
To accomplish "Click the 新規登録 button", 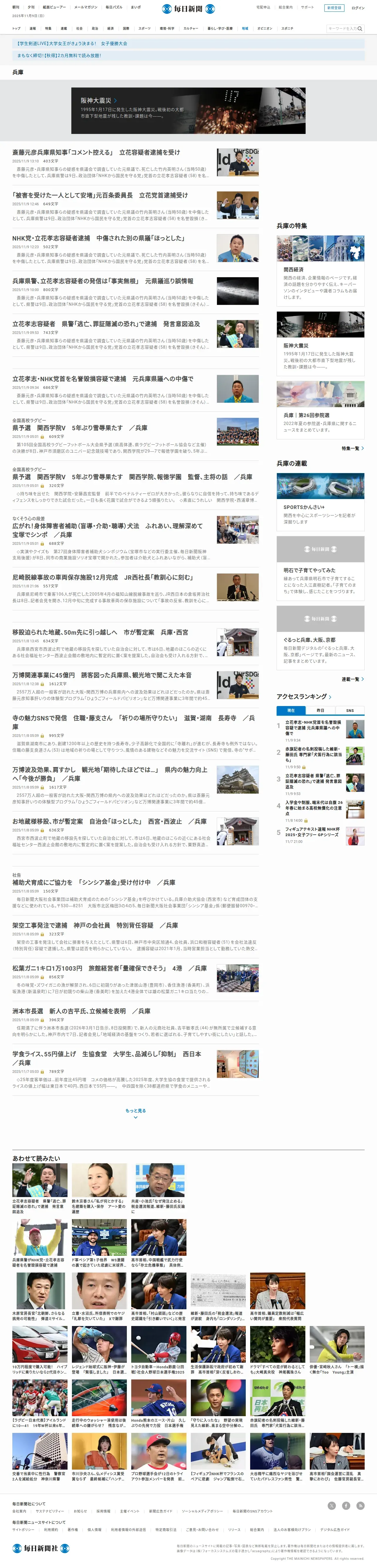I will point(334,8).
